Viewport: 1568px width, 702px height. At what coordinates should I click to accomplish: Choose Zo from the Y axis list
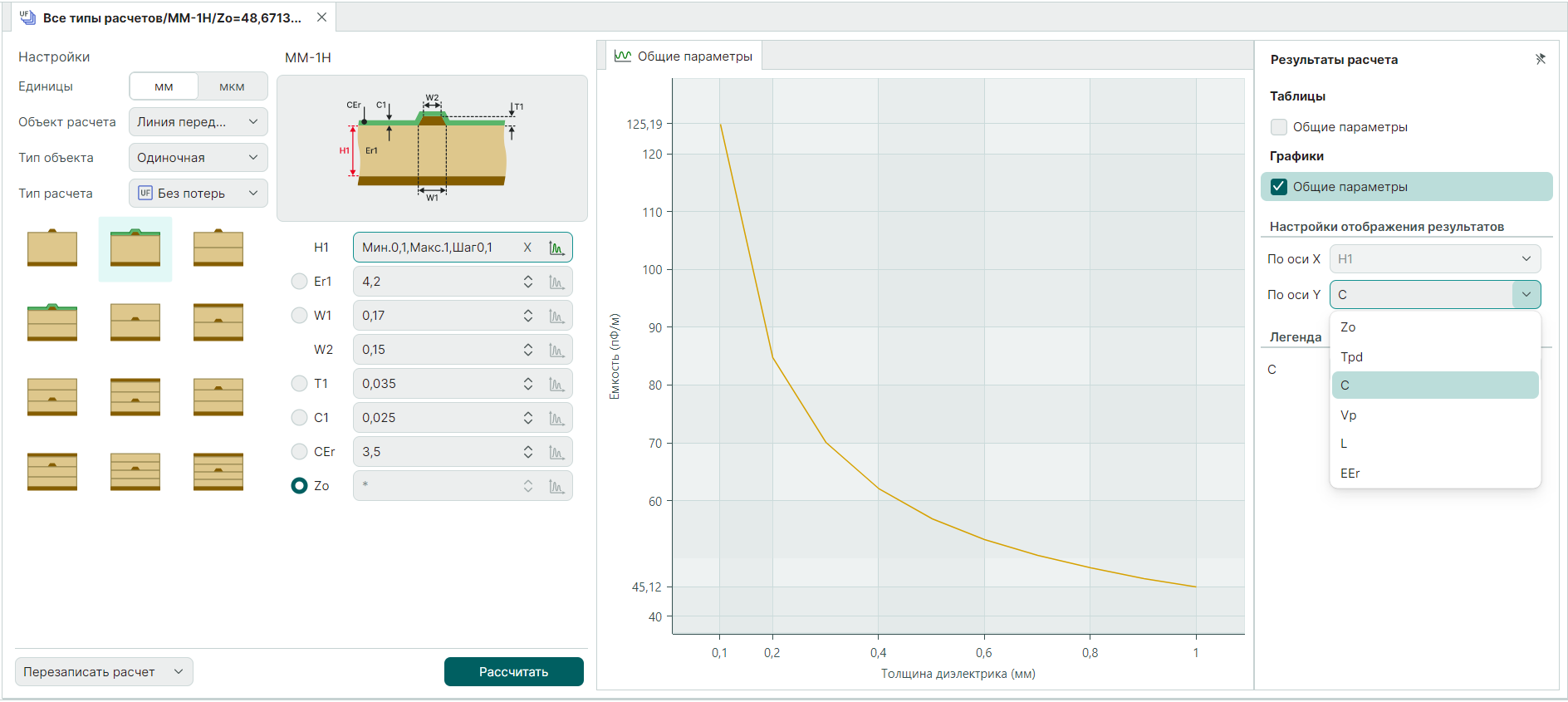1348,327
